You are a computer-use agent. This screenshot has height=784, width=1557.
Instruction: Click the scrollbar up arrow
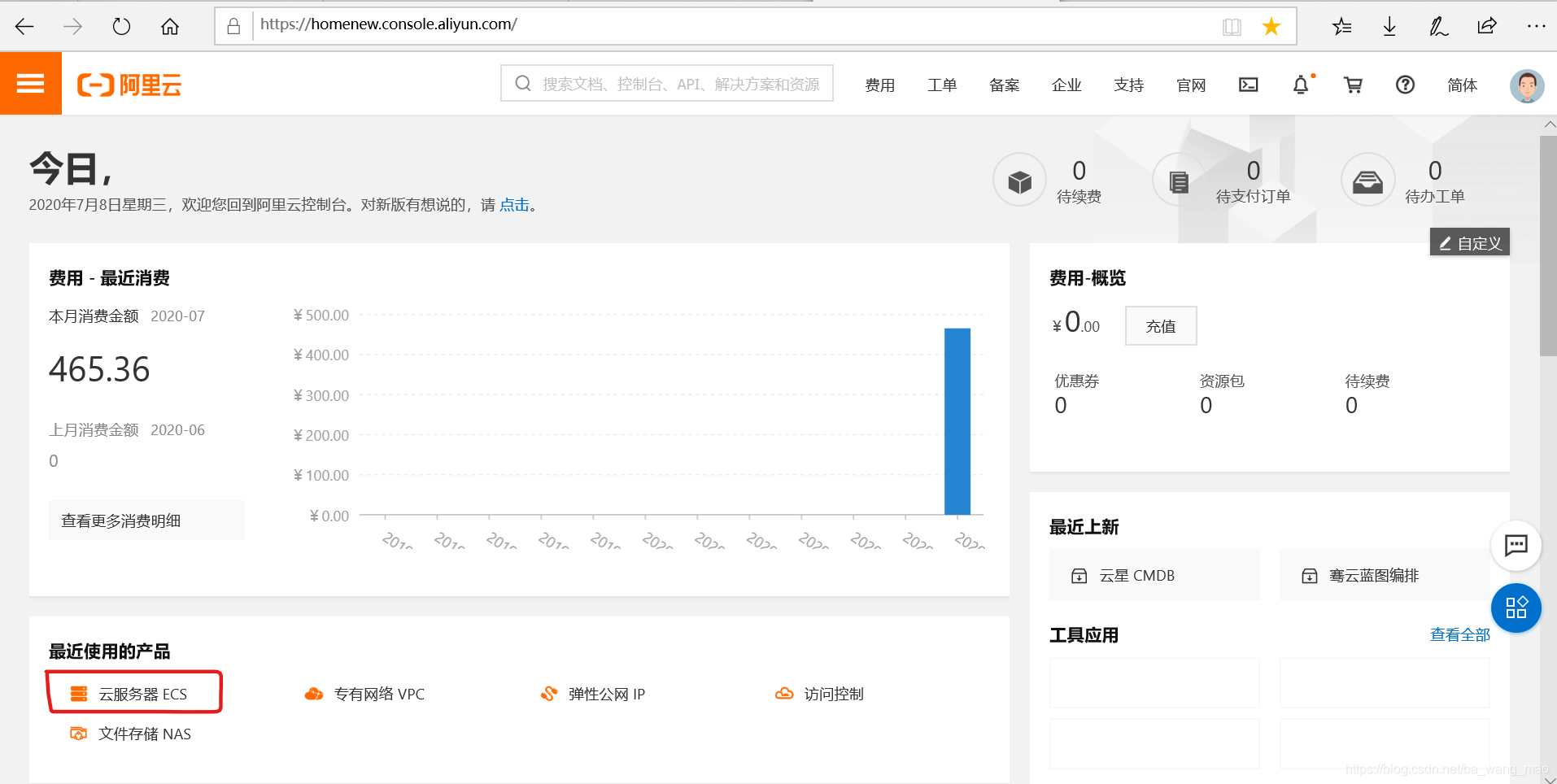1549,124
